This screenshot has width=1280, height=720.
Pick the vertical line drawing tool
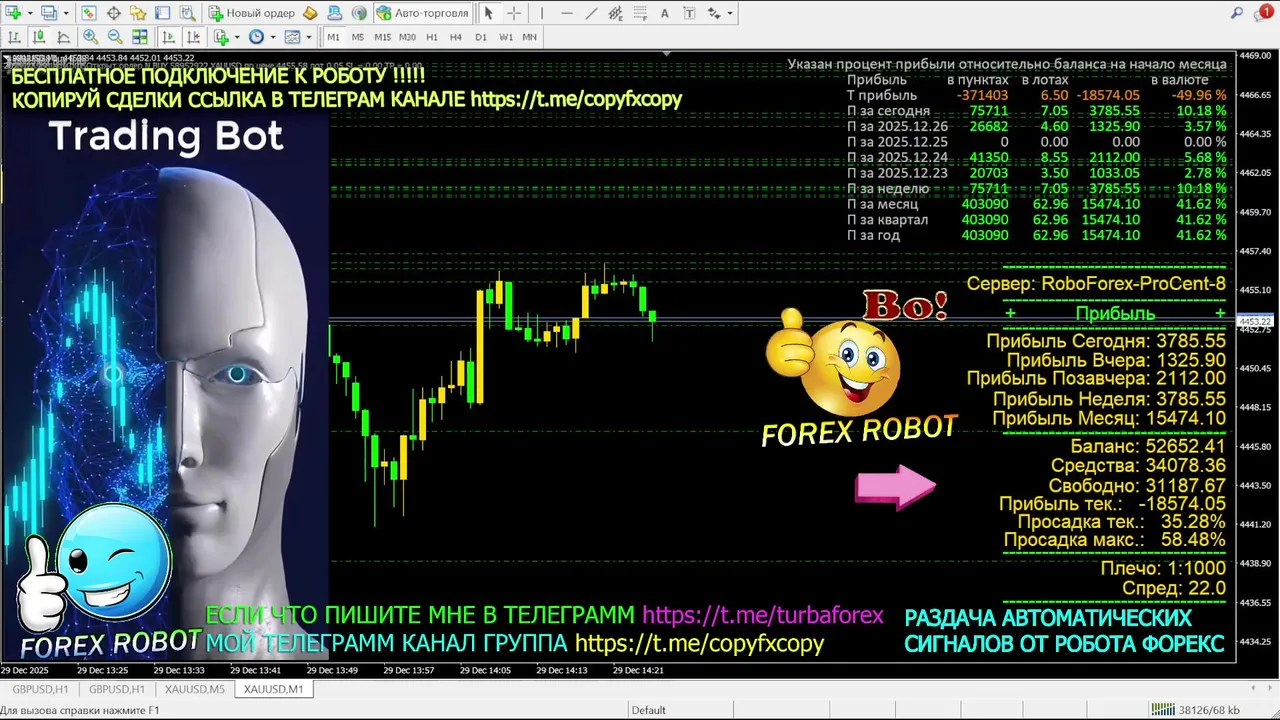pos(542,13)
